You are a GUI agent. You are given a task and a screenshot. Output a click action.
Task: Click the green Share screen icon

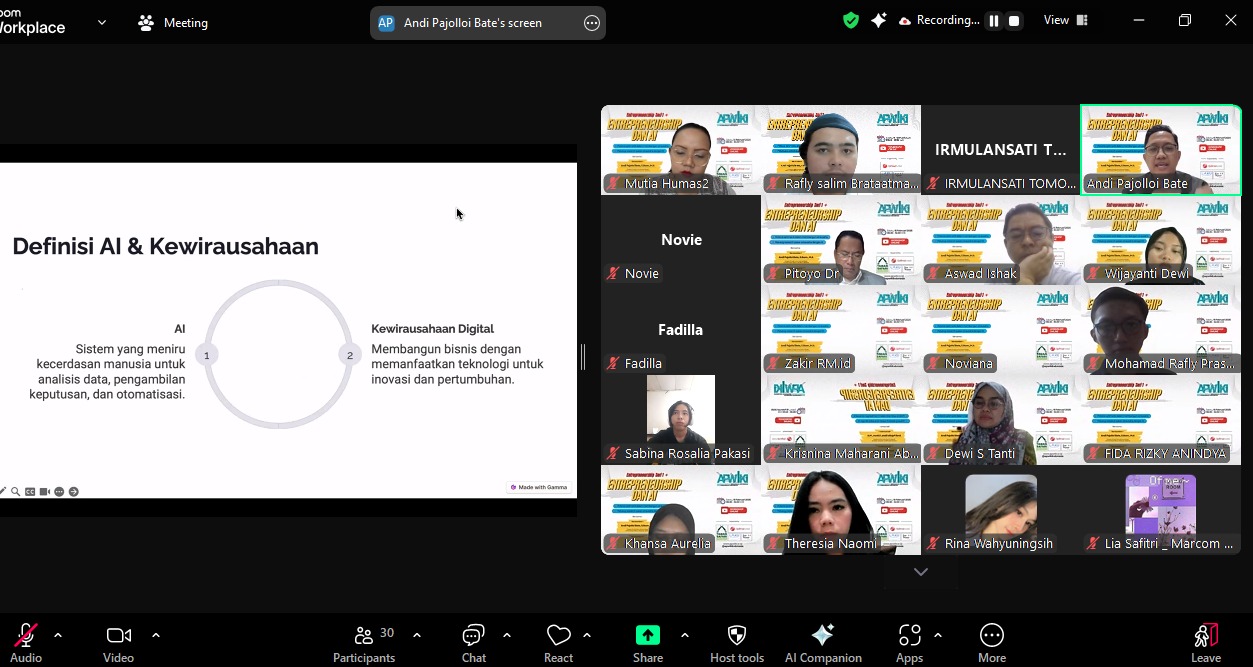tap(648, 636)
